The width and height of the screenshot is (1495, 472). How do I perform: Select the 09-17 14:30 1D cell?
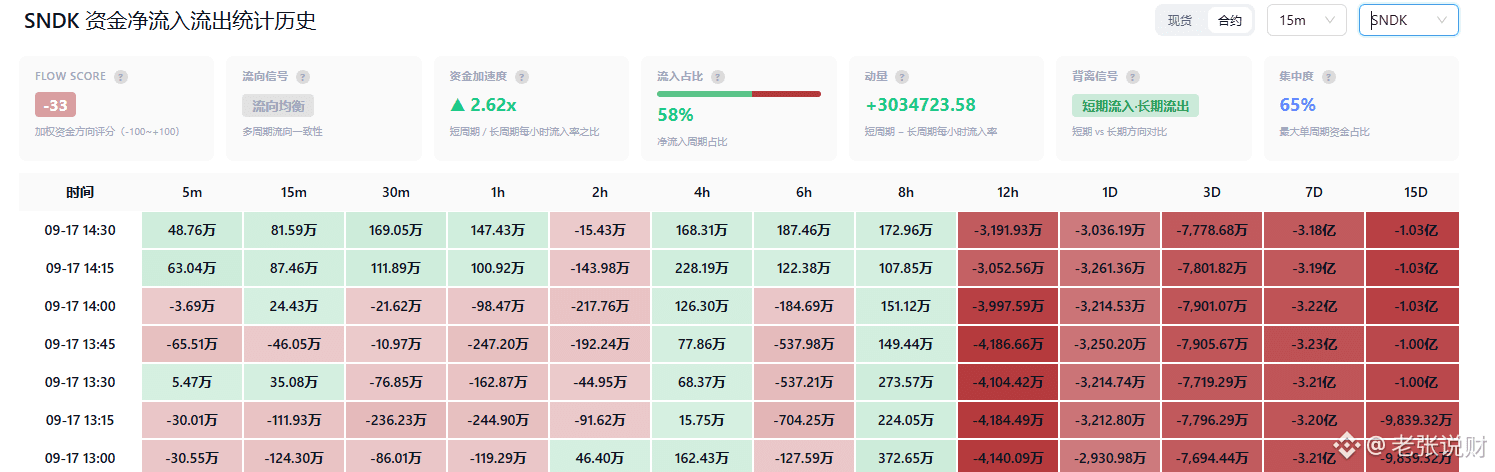coord(1110,230)
